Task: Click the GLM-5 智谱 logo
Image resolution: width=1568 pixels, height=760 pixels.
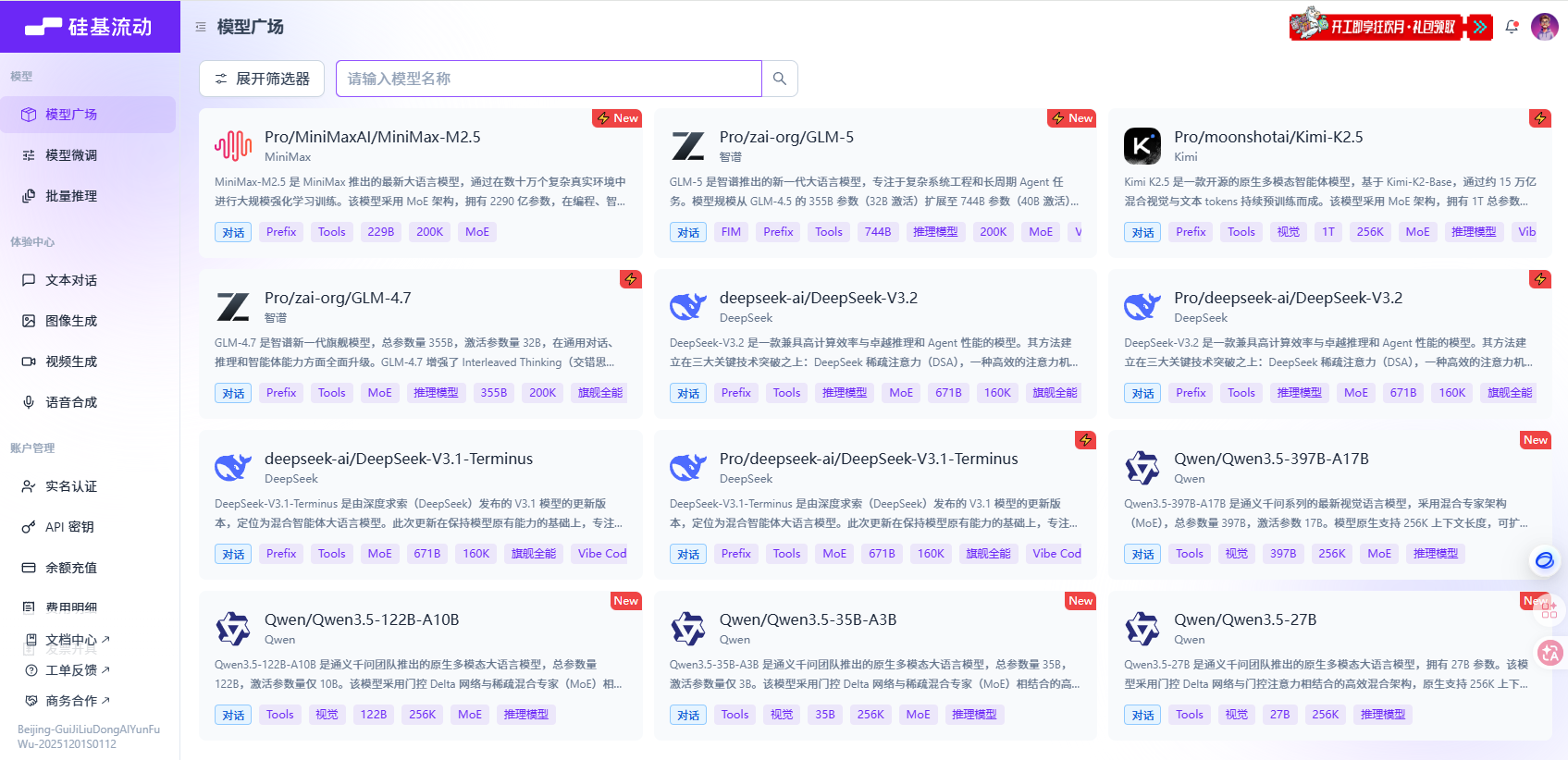Action: coord(688,146)
